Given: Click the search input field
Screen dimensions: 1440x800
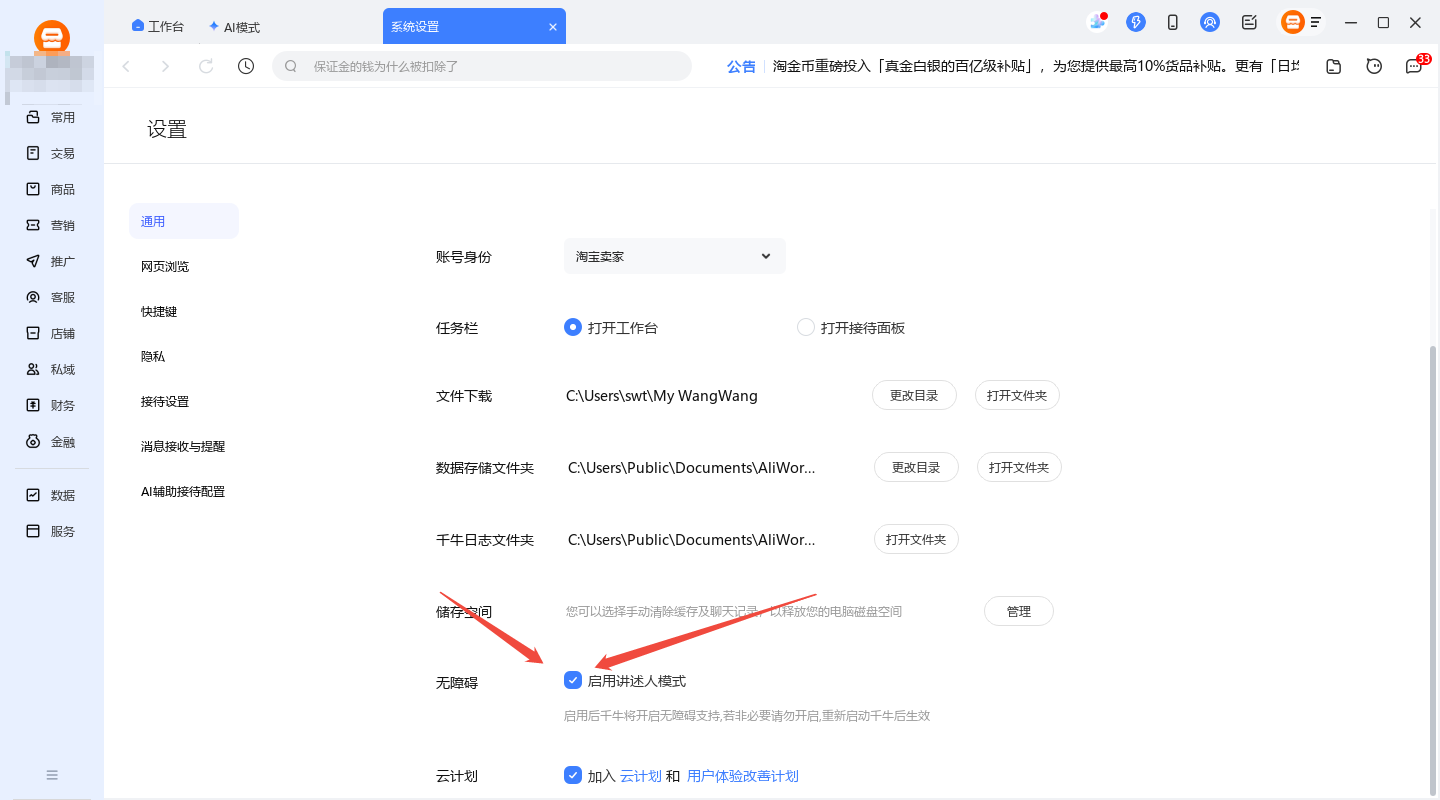Looking at the screenshot, I should tap(482, 66).
